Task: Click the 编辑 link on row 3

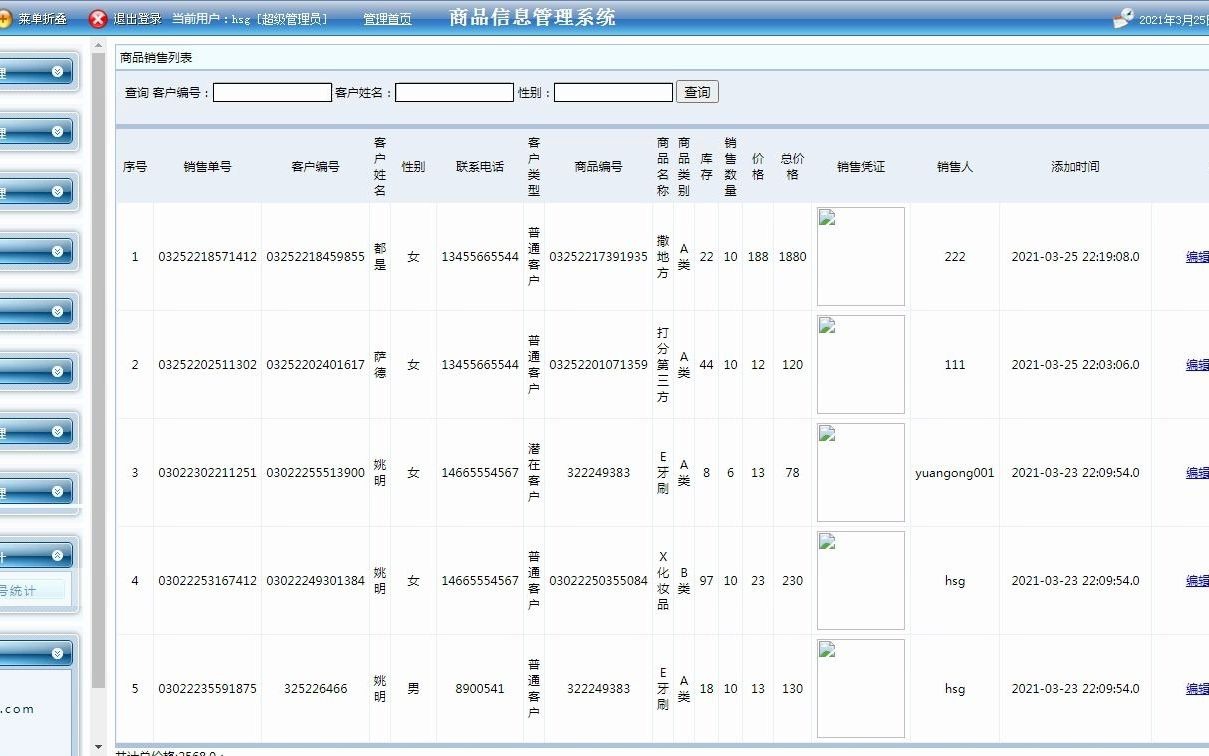Action: tap(1197, 472)
